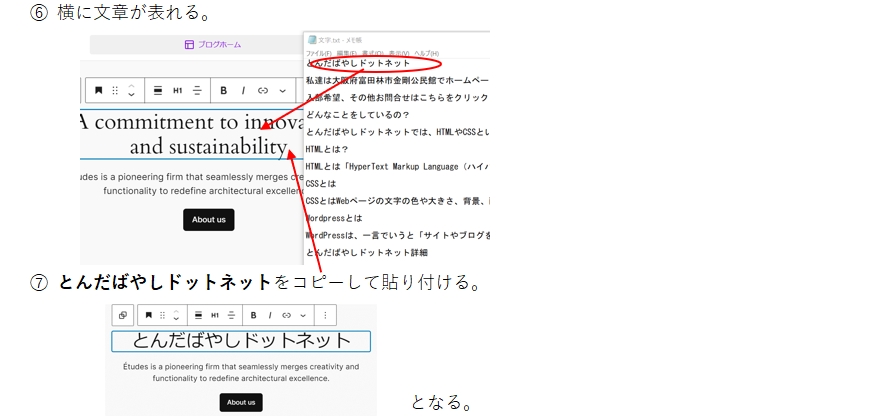Expand the 'more formatting' chevron above 'A commitment' heading
Screen dimensions: 880x416
tap(282, 90)
